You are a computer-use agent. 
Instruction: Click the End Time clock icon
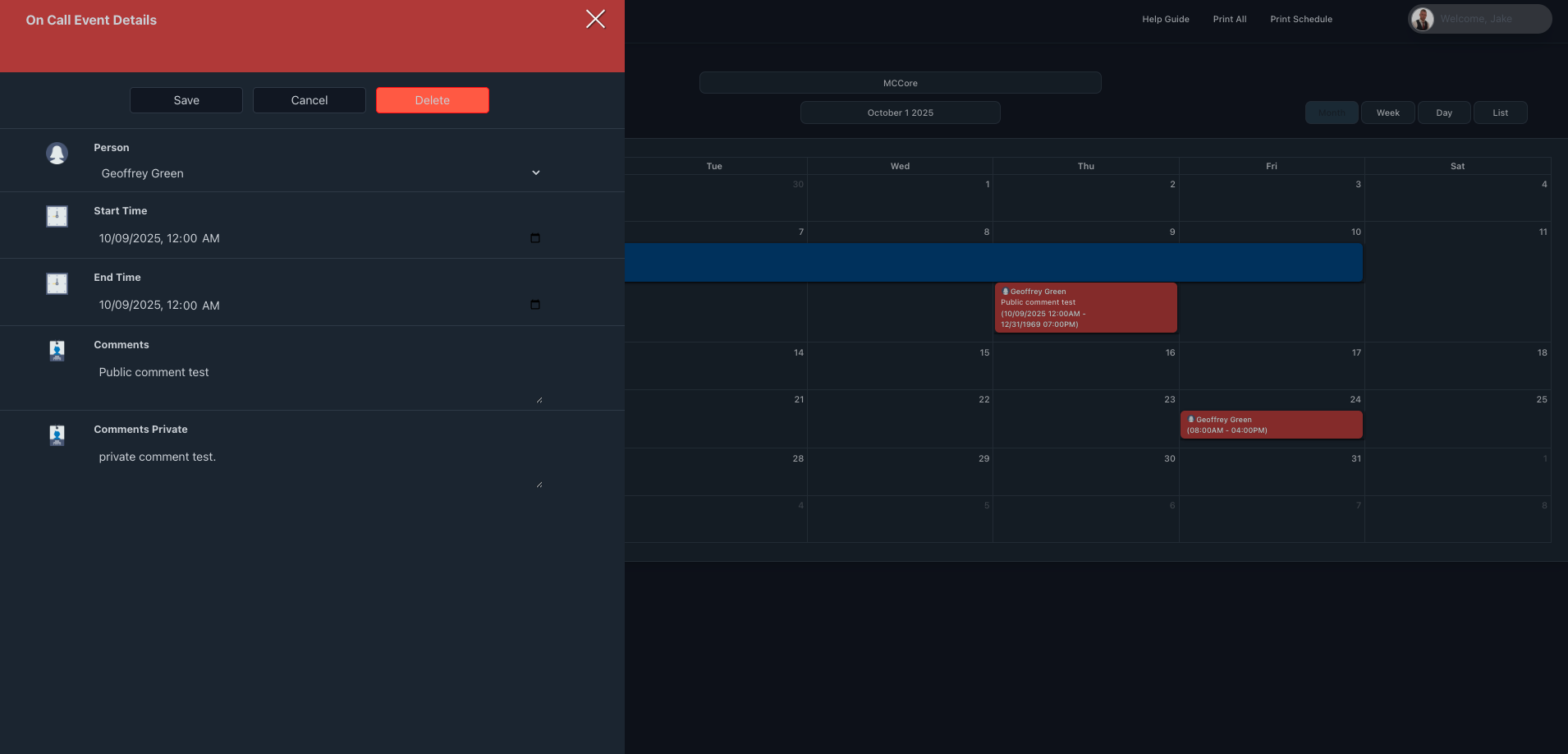click(57, 284)
